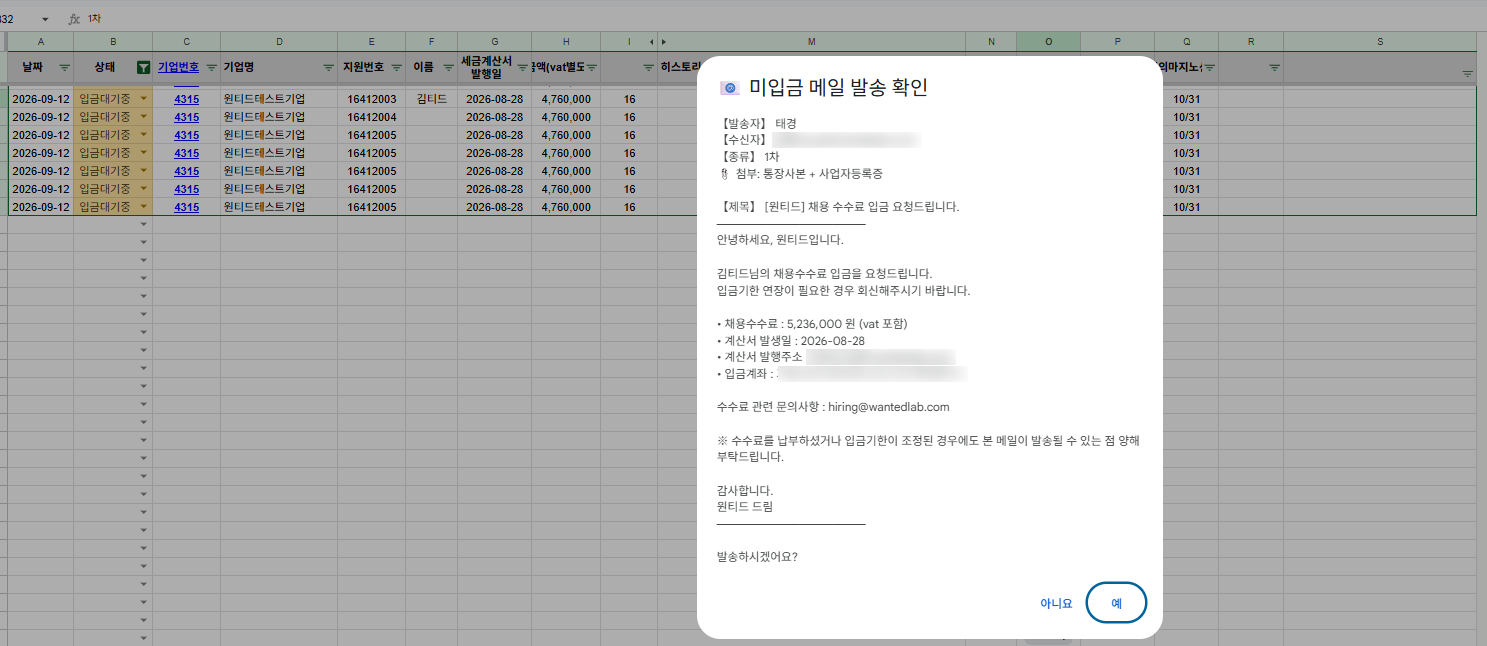Select the 16412003 지원번호 cell
Screen dimensions: 1487x646
pos(372,99)
